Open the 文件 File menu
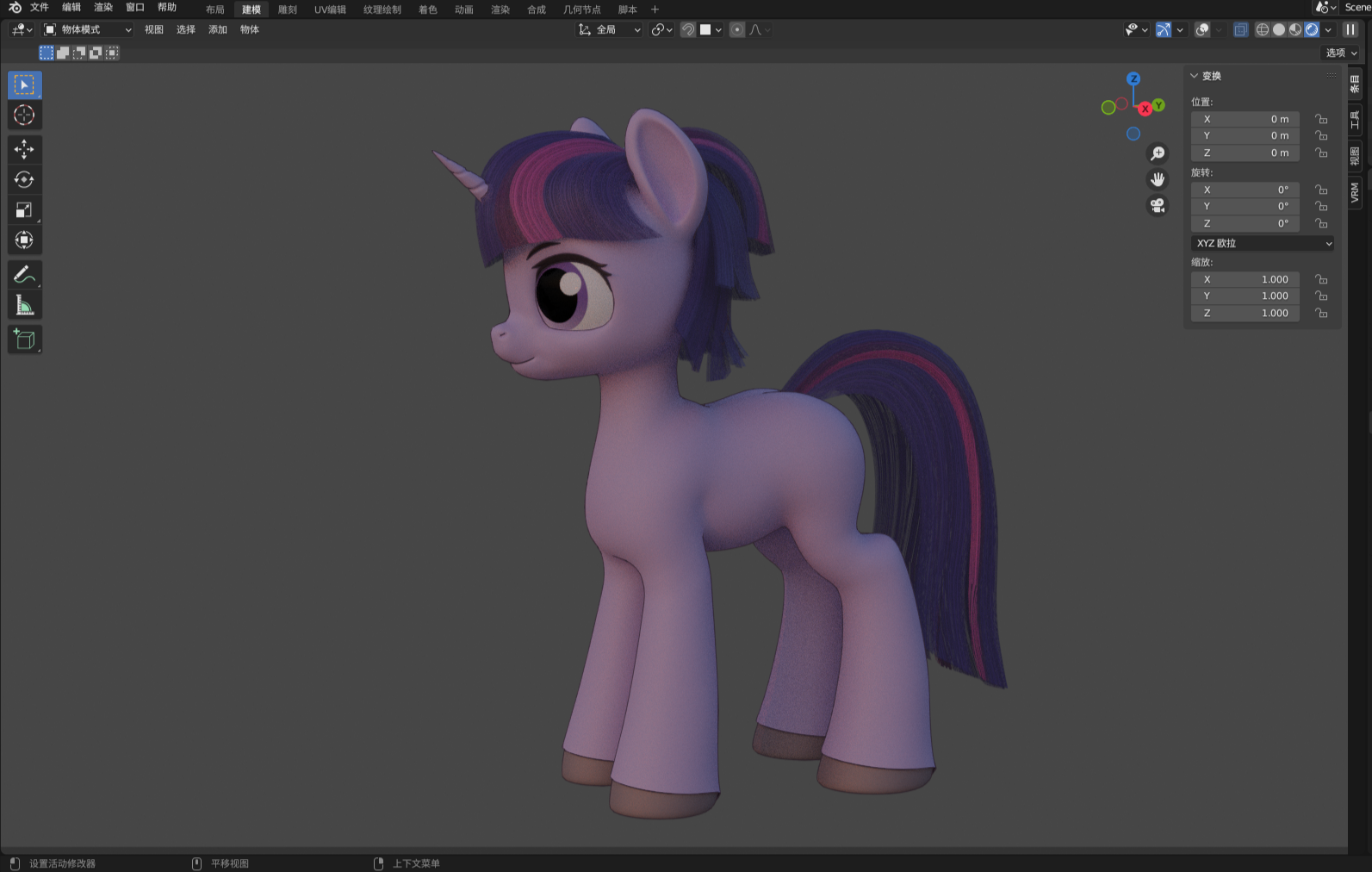Screen dimensions: 1372x872 point(40,8)
